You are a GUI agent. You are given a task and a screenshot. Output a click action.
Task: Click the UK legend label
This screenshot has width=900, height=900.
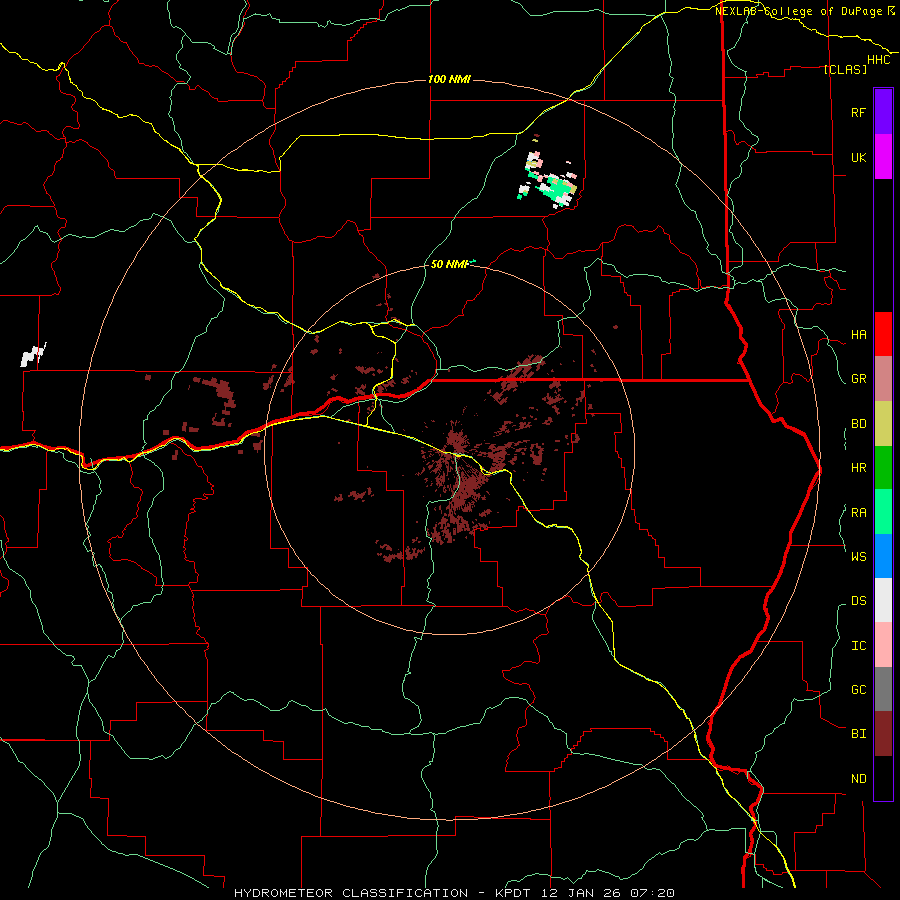click(x=858, y=157)
